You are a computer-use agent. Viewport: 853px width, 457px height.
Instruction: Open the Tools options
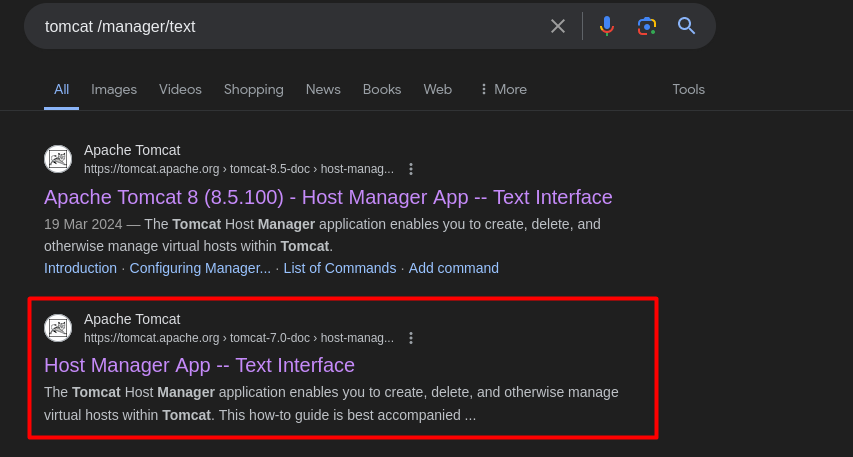click(688, 89)
